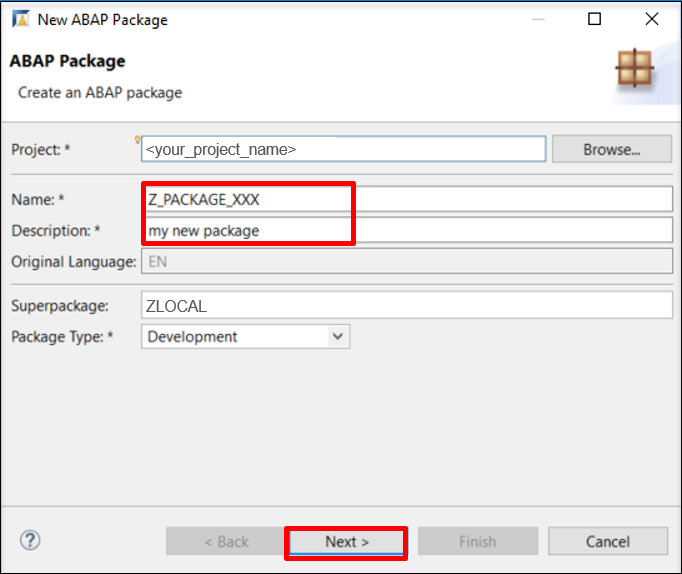
Task: Click the 'Package Type:' label
Action: 62,337
